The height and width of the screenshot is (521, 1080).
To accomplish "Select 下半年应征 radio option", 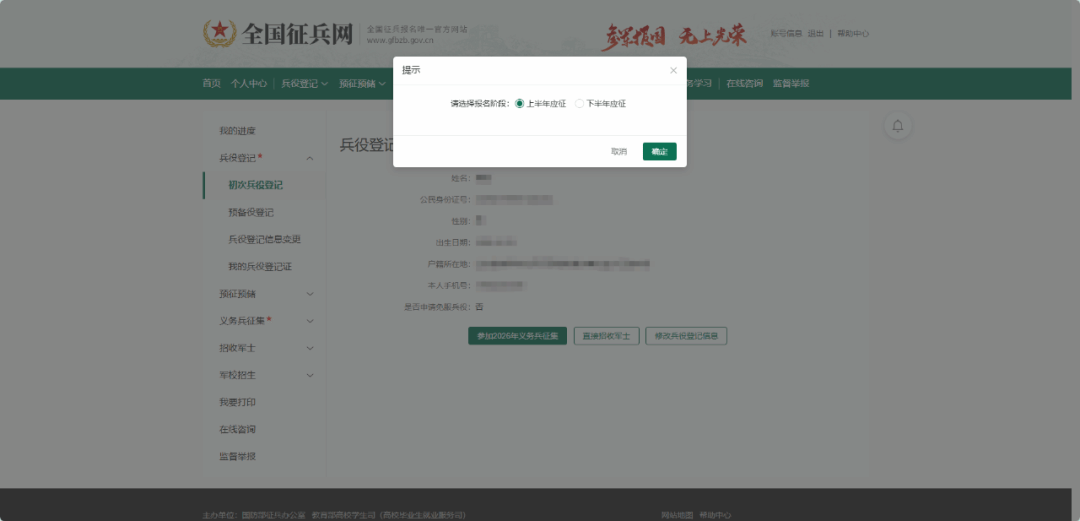I will (x=579, y=104).
